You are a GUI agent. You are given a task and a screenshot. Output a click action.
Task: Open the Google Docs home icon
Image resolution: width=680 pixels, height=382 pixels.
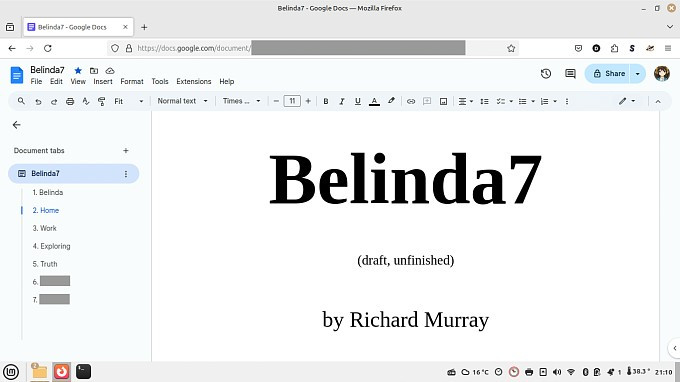point(16,75)
